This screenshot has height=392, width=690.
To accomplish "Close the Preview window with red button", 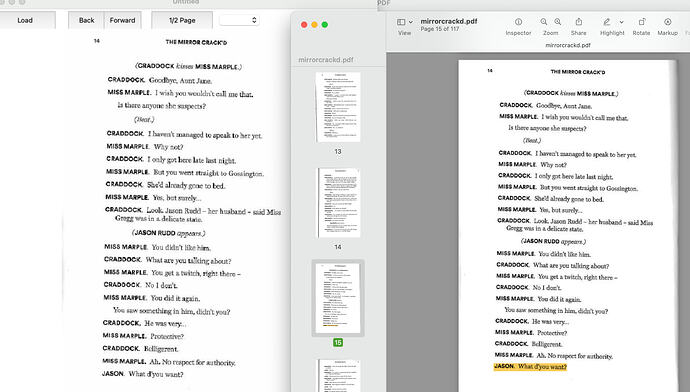I will click(x=304, y=25).
